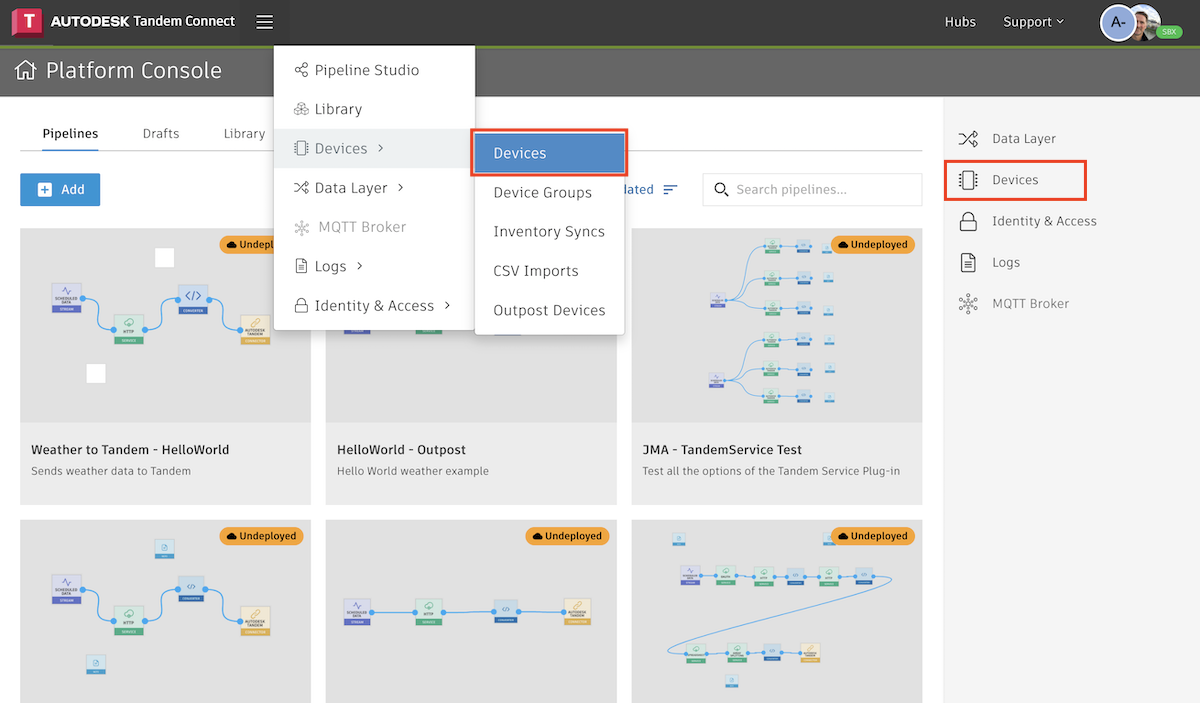Expand the Devices submenu entry

[374, 148]
